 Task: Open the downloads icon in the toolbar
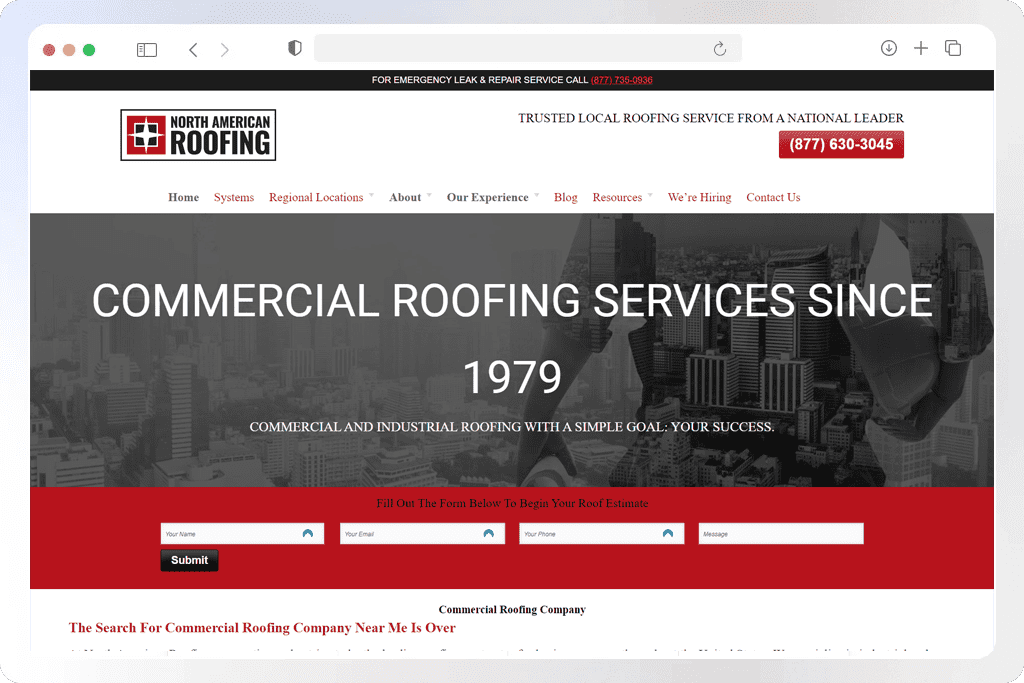point(888,48)
